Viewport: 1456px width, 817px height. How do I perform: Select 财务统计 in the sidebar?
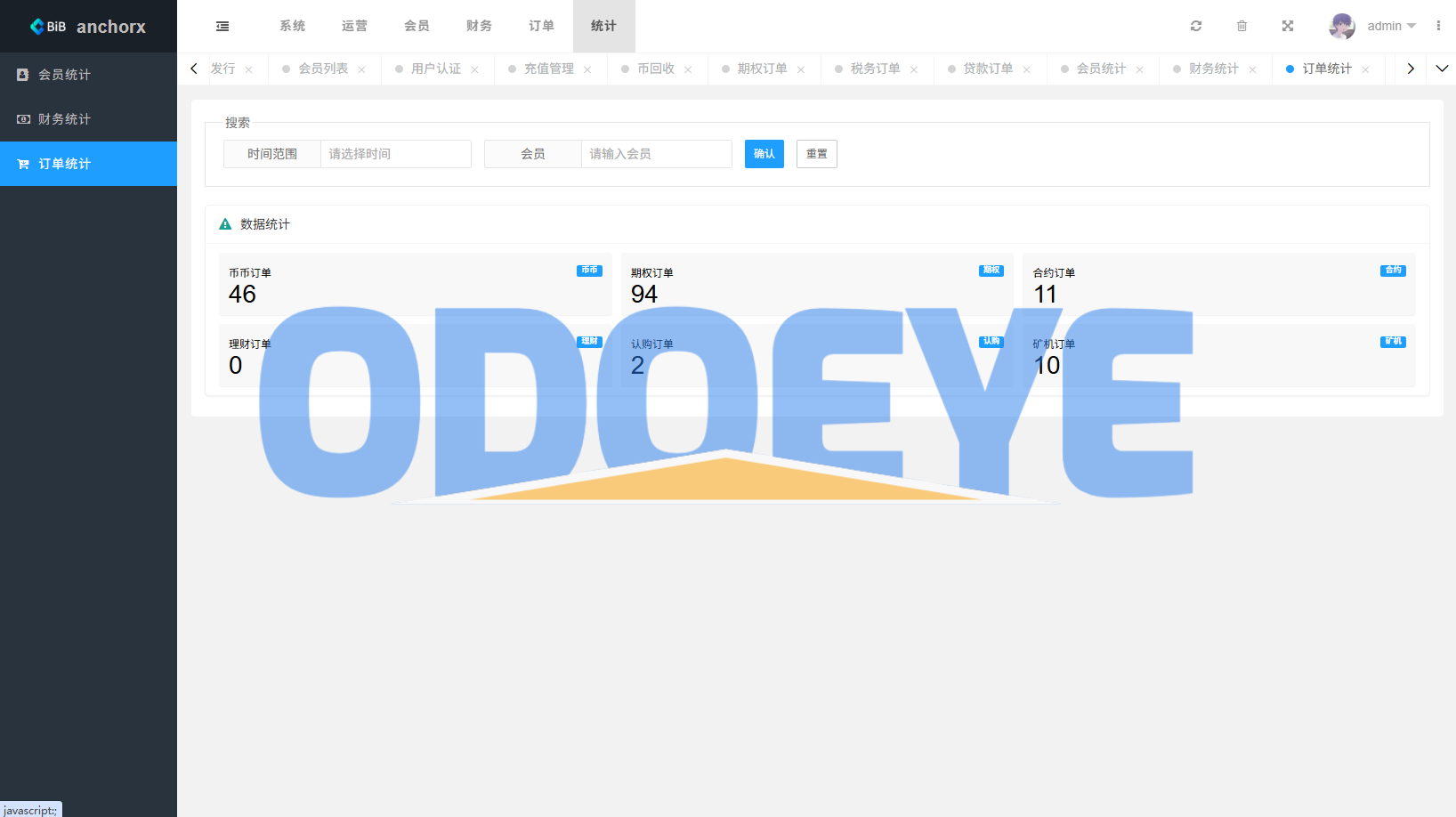coord(64,119)
